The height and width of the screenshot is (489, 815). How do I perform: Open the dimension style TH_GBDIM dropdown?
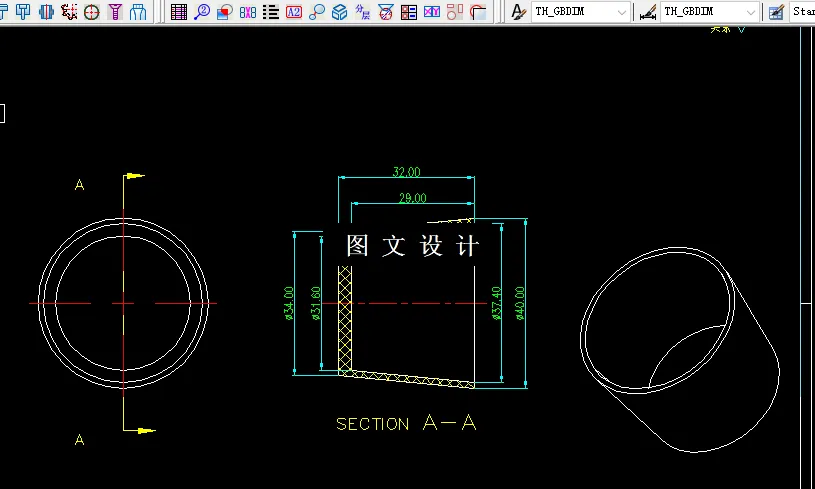click(x=709, y=11)
